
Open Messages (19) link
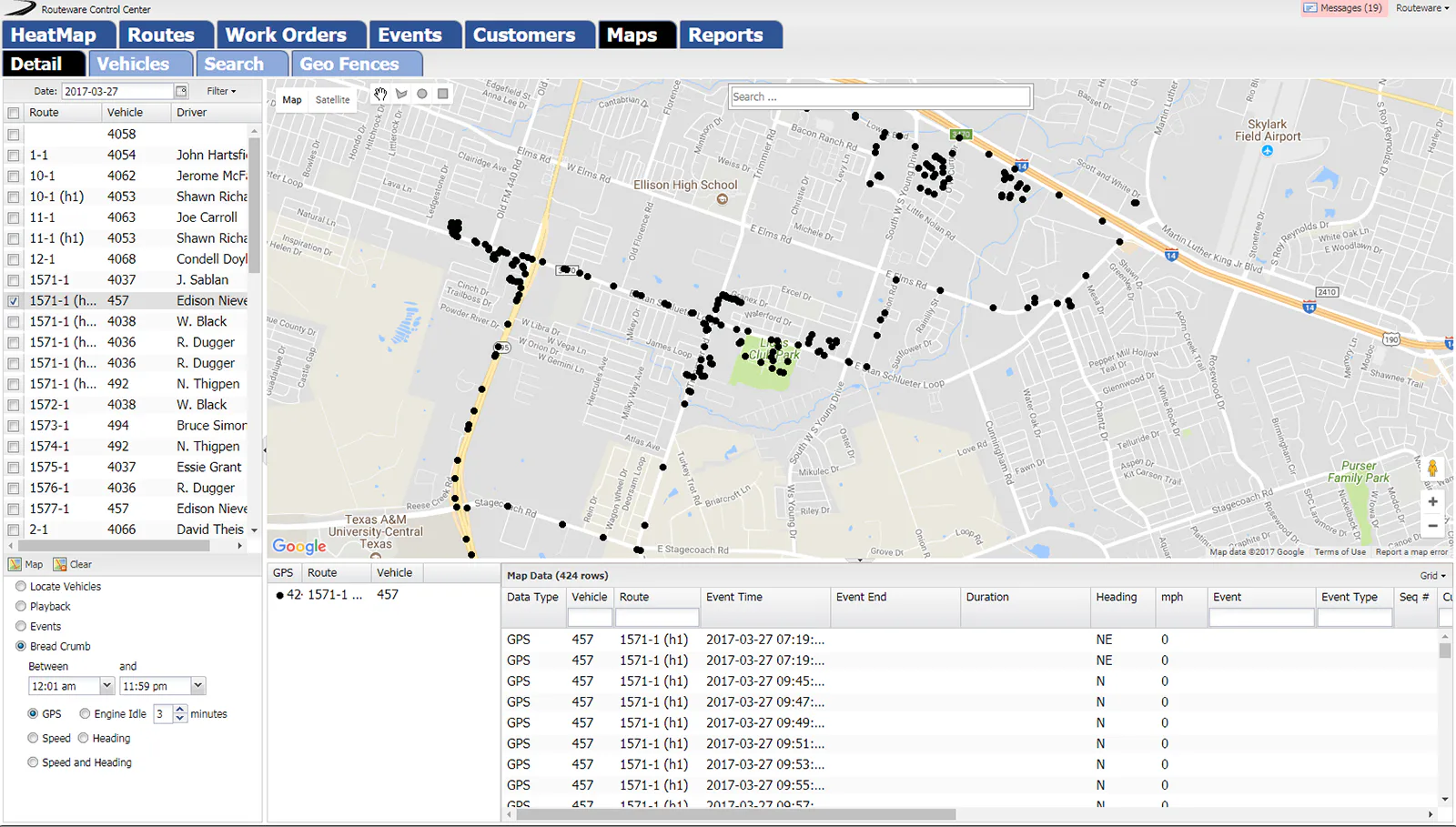tap(1344, 8)
